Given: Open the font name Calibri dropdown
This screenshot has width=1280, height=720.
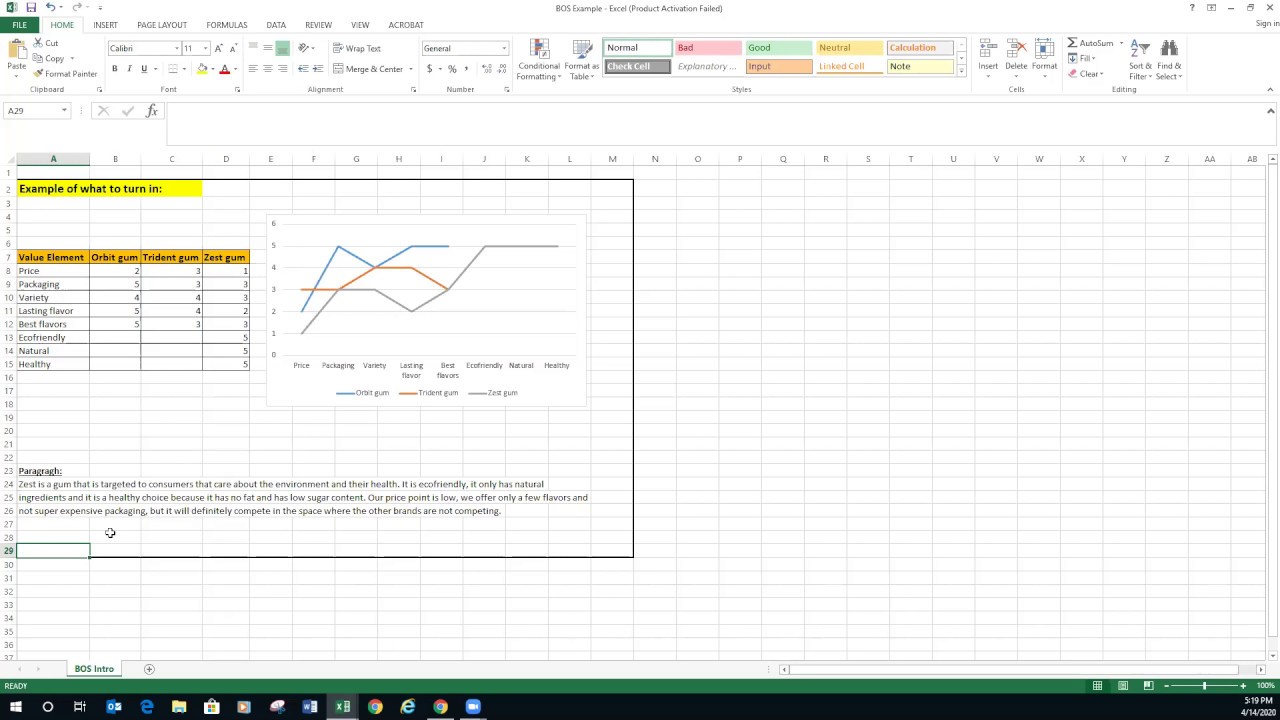Looking at the screenshot, I should 177,48.
